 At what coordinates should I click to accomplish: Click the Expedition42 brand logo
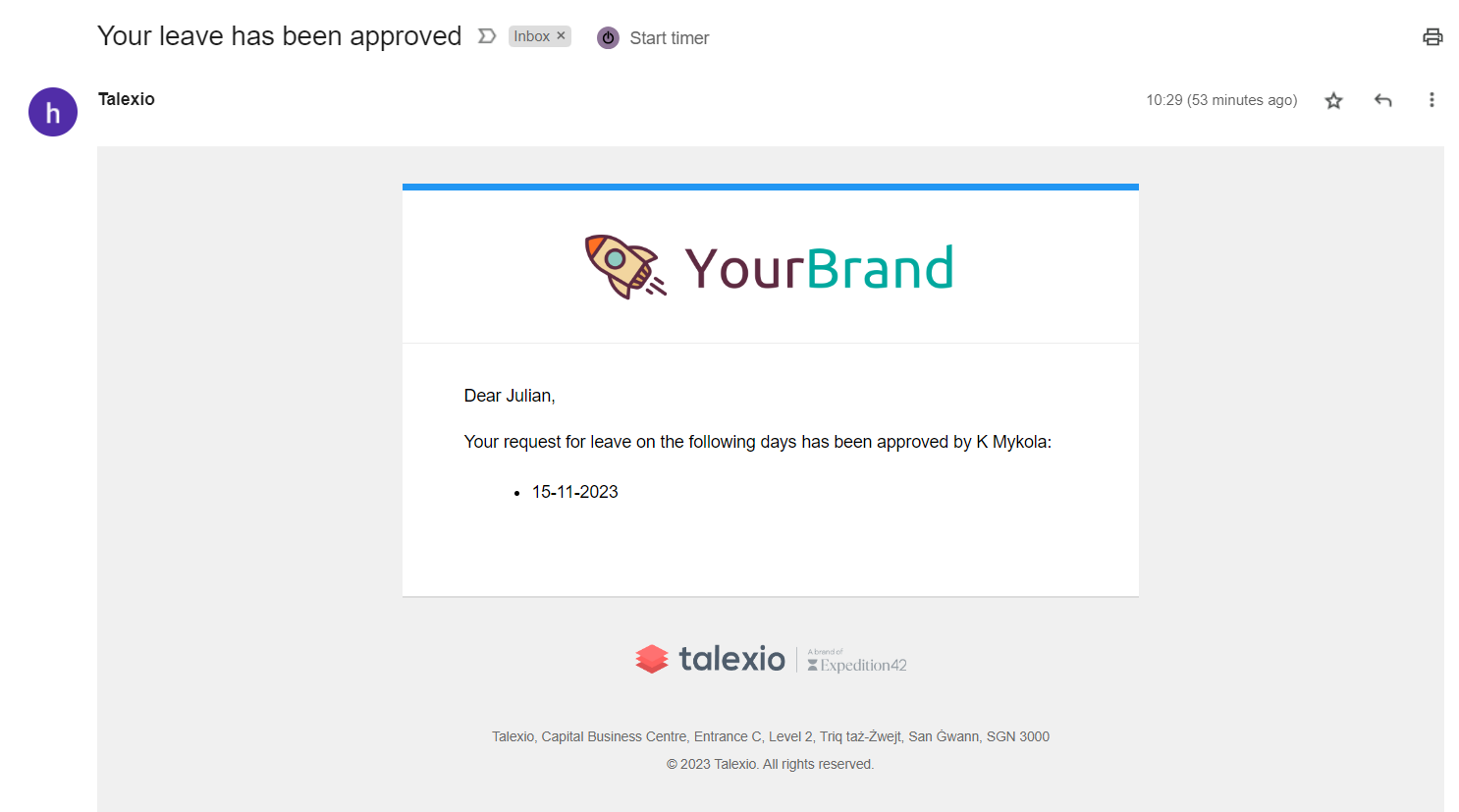(857, 661)
